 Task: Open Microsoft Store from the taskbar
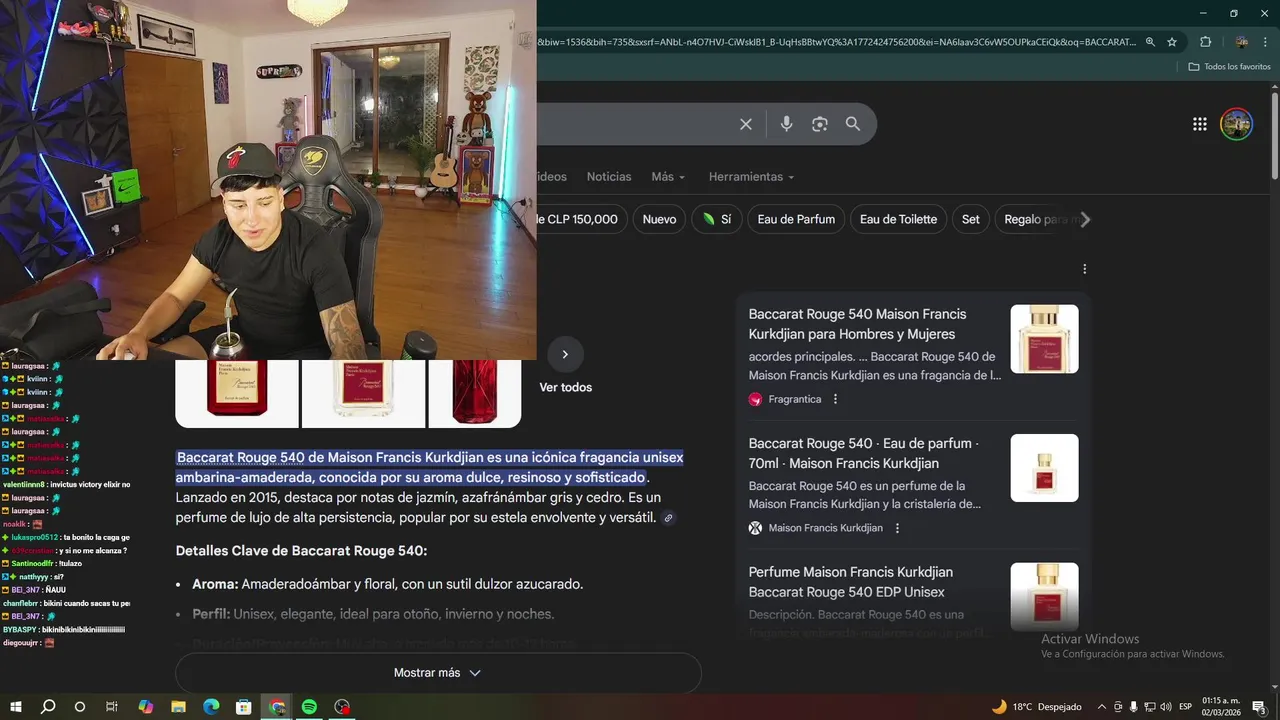coord(244,707)
